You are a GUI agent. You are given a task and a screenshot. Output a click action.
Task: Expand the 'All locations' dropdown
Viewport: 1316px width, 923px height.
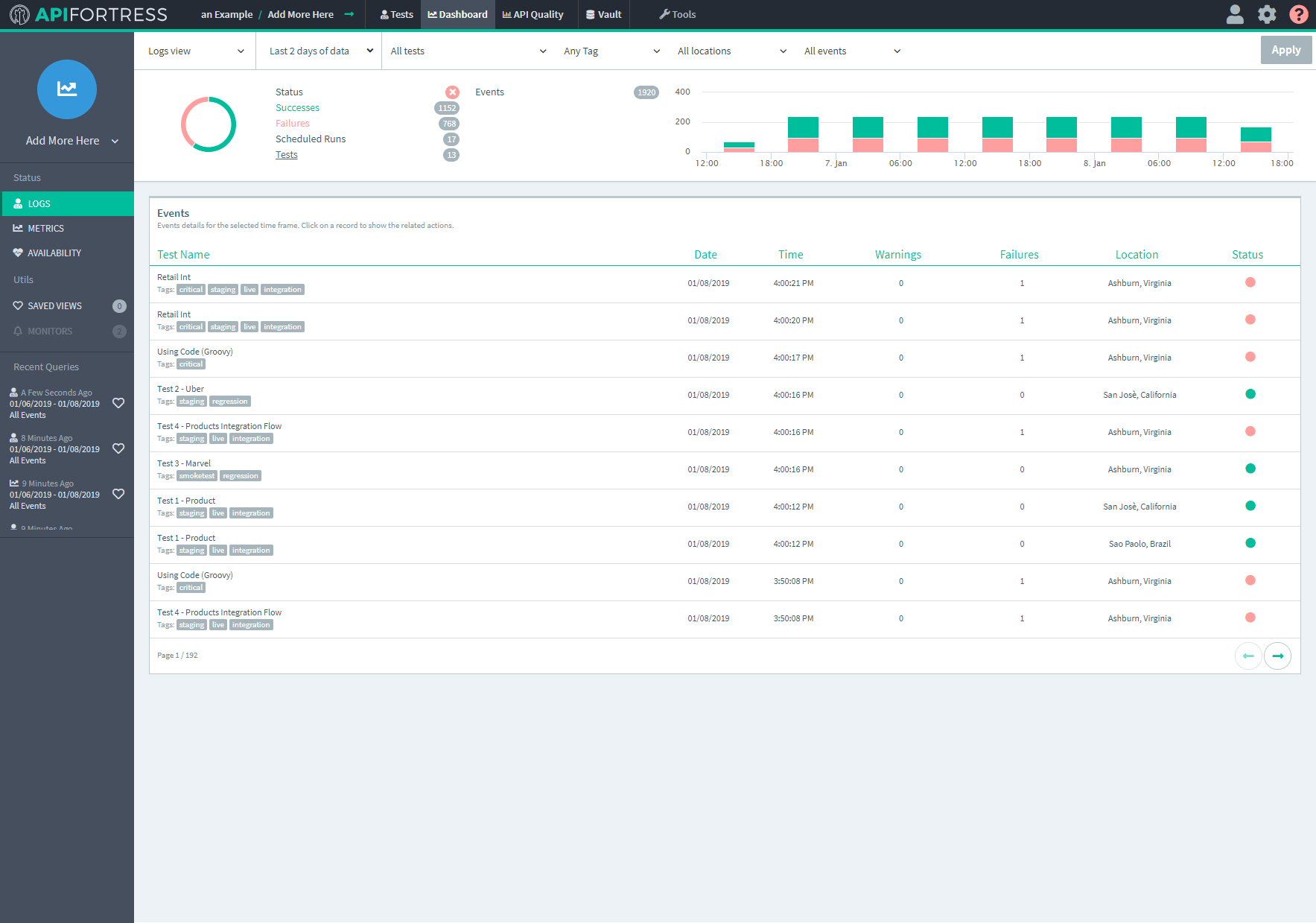point(730,51)
